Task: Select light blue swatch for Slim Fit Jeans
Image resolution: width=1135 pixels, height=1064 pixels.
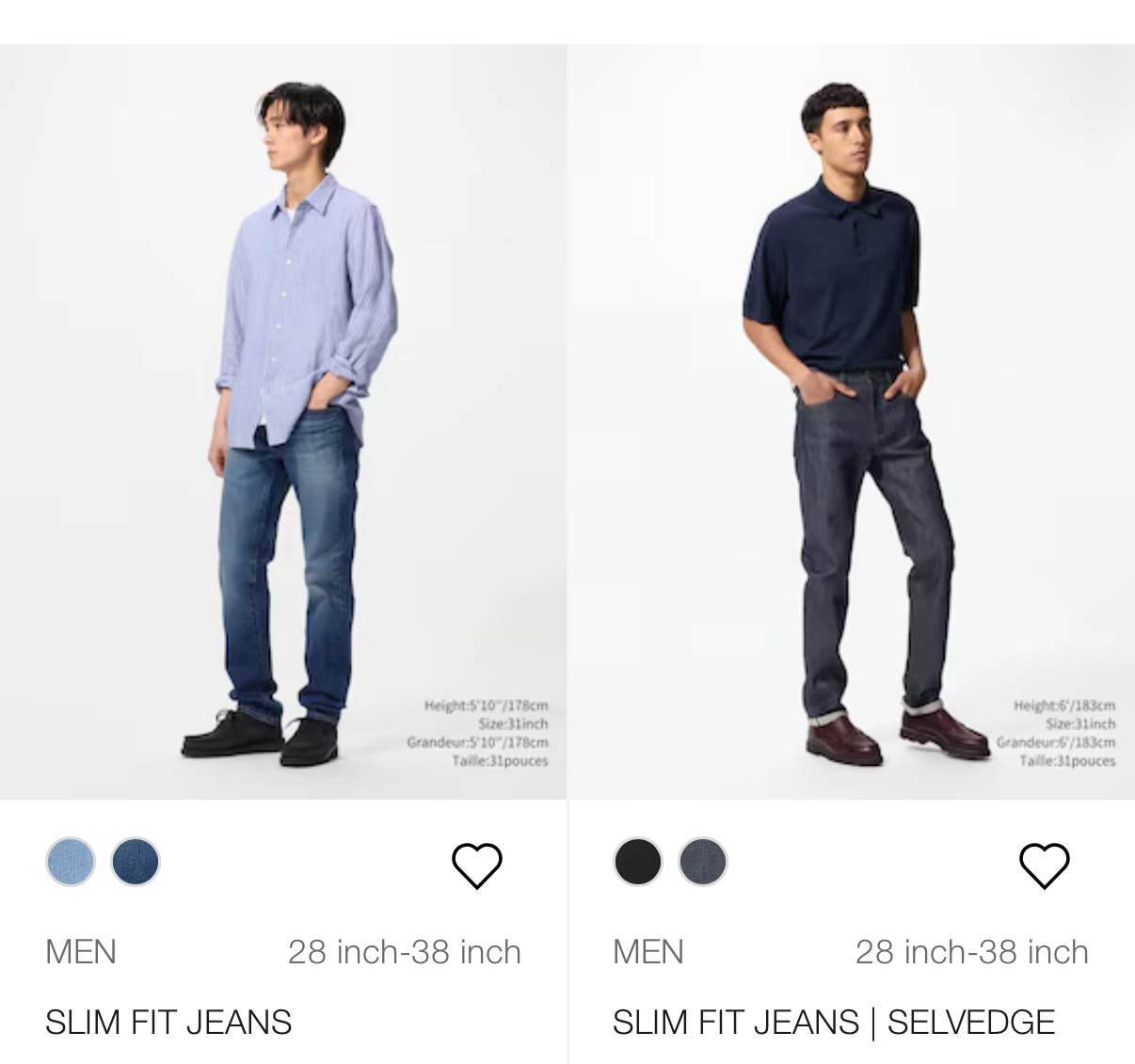Action: (71, 862)
